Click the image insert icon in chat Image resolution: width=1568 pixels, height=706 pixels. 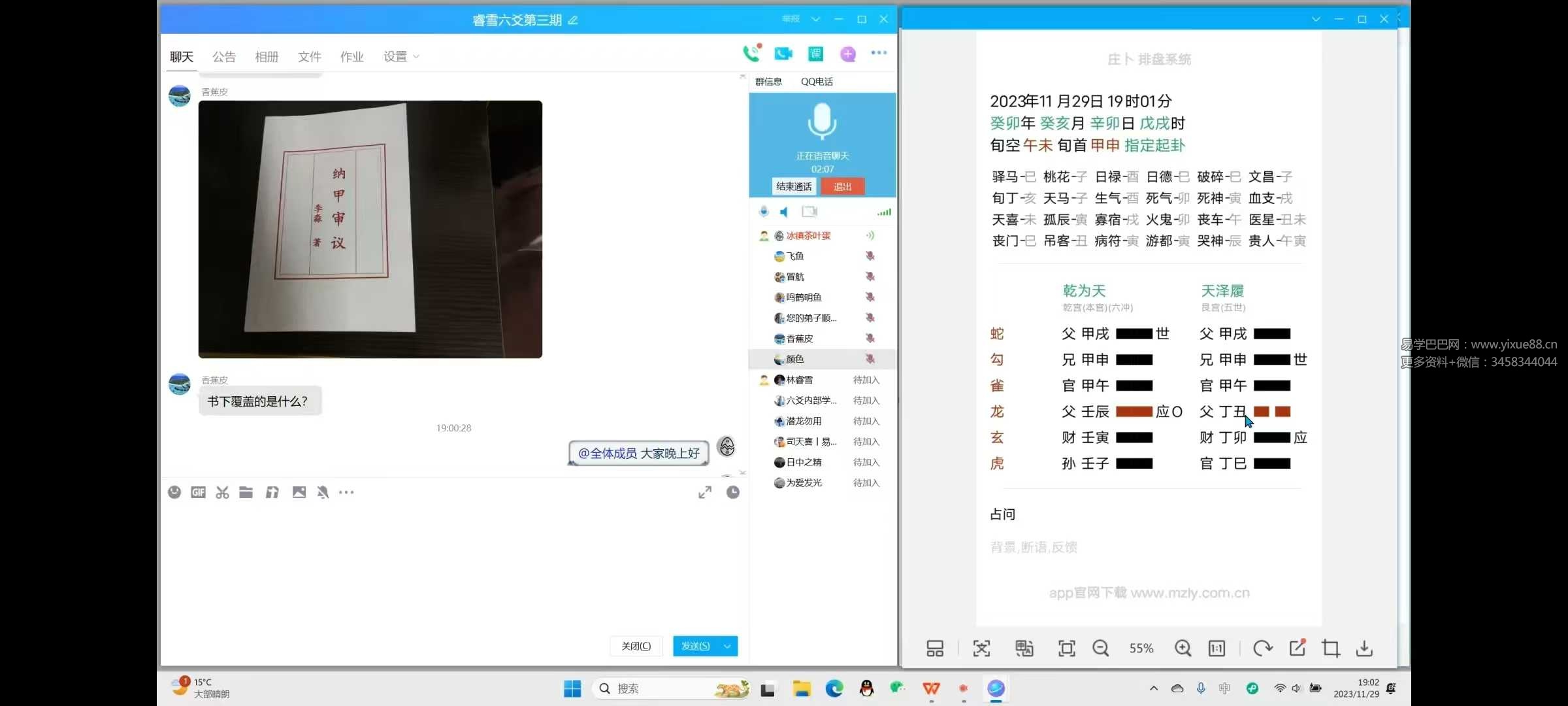point(299,492)
